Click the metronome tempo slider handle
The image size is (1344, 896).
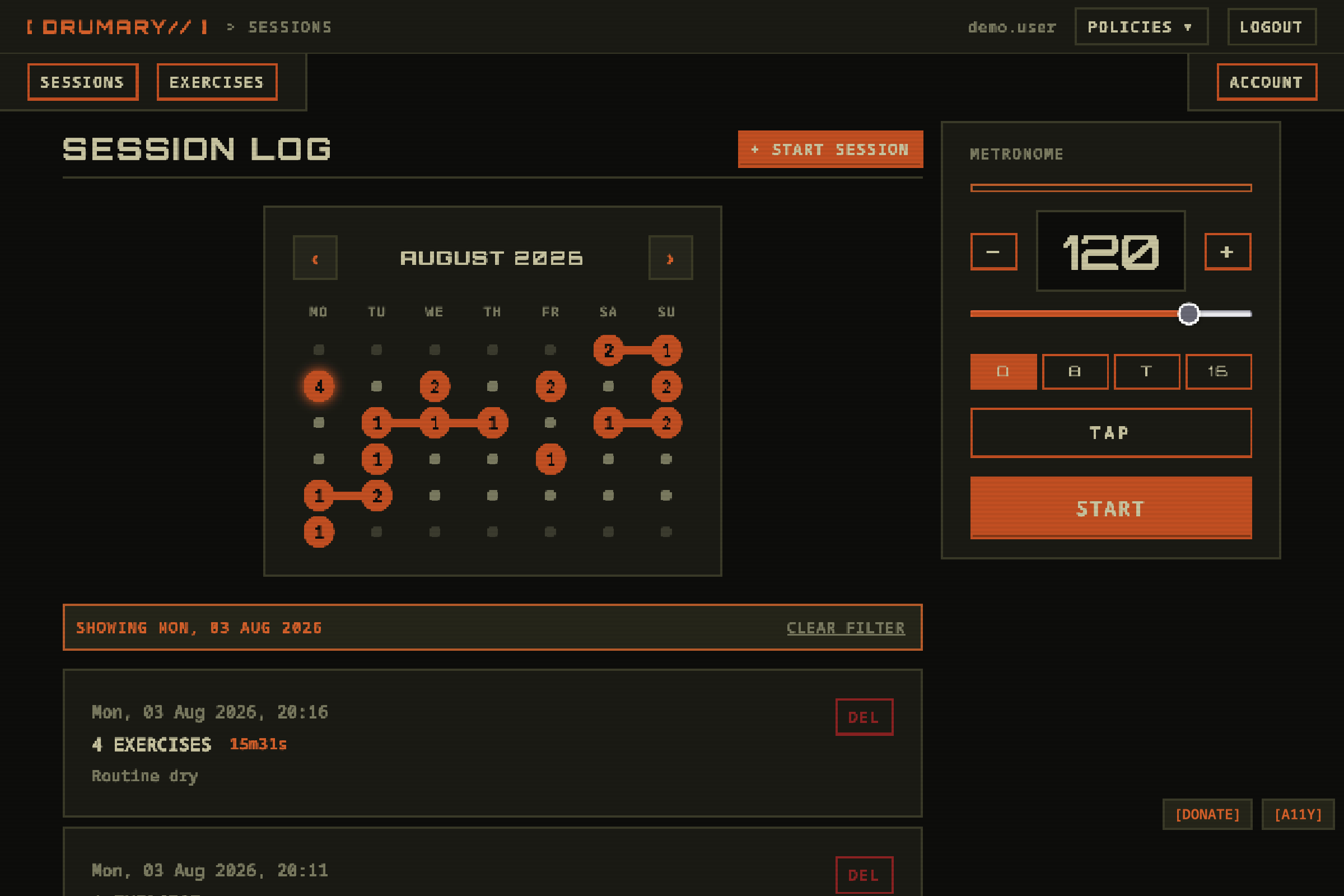1188,313
